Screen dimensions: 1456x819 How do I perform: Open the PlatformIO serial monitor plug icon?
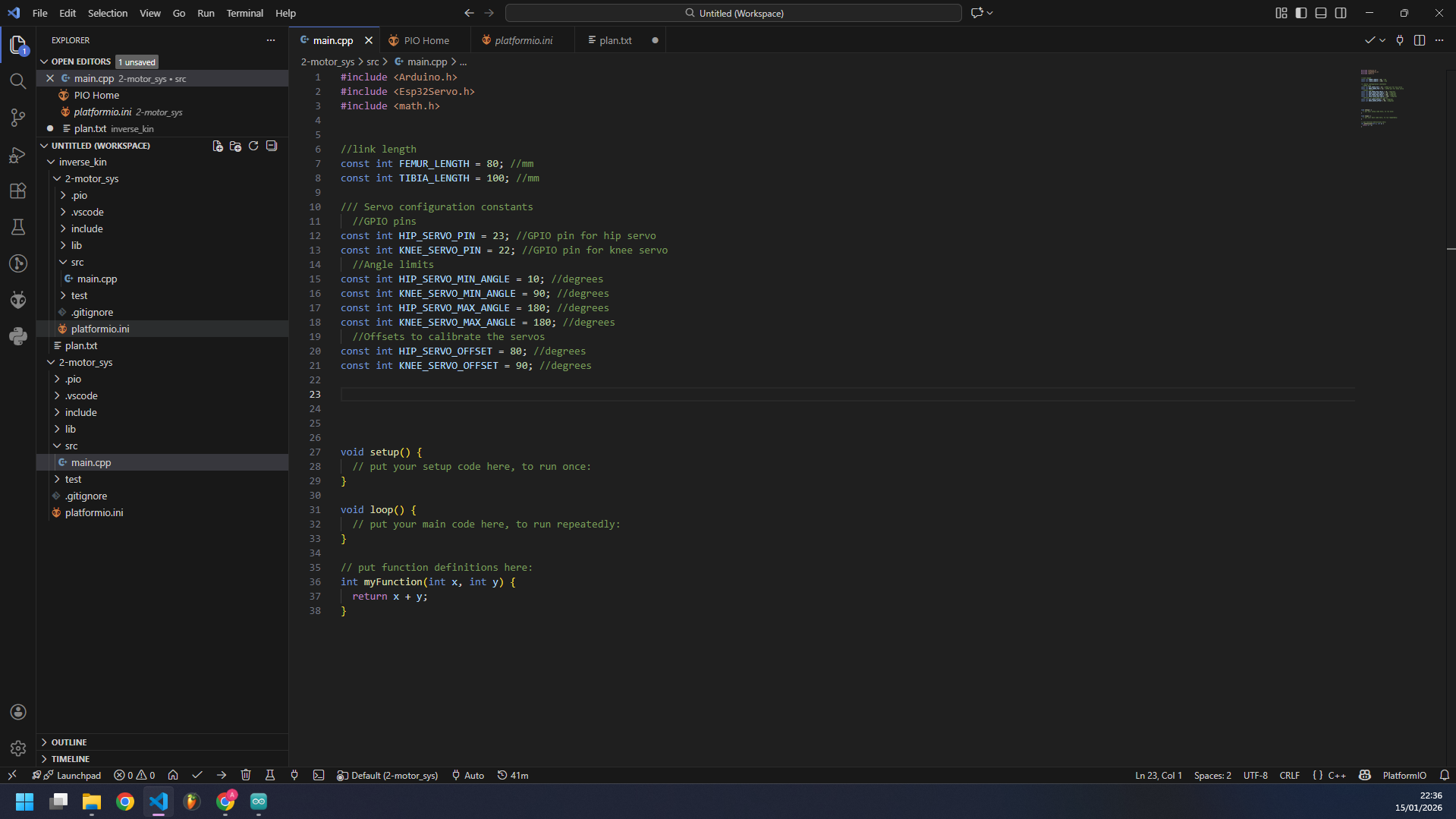click(294, 775)
